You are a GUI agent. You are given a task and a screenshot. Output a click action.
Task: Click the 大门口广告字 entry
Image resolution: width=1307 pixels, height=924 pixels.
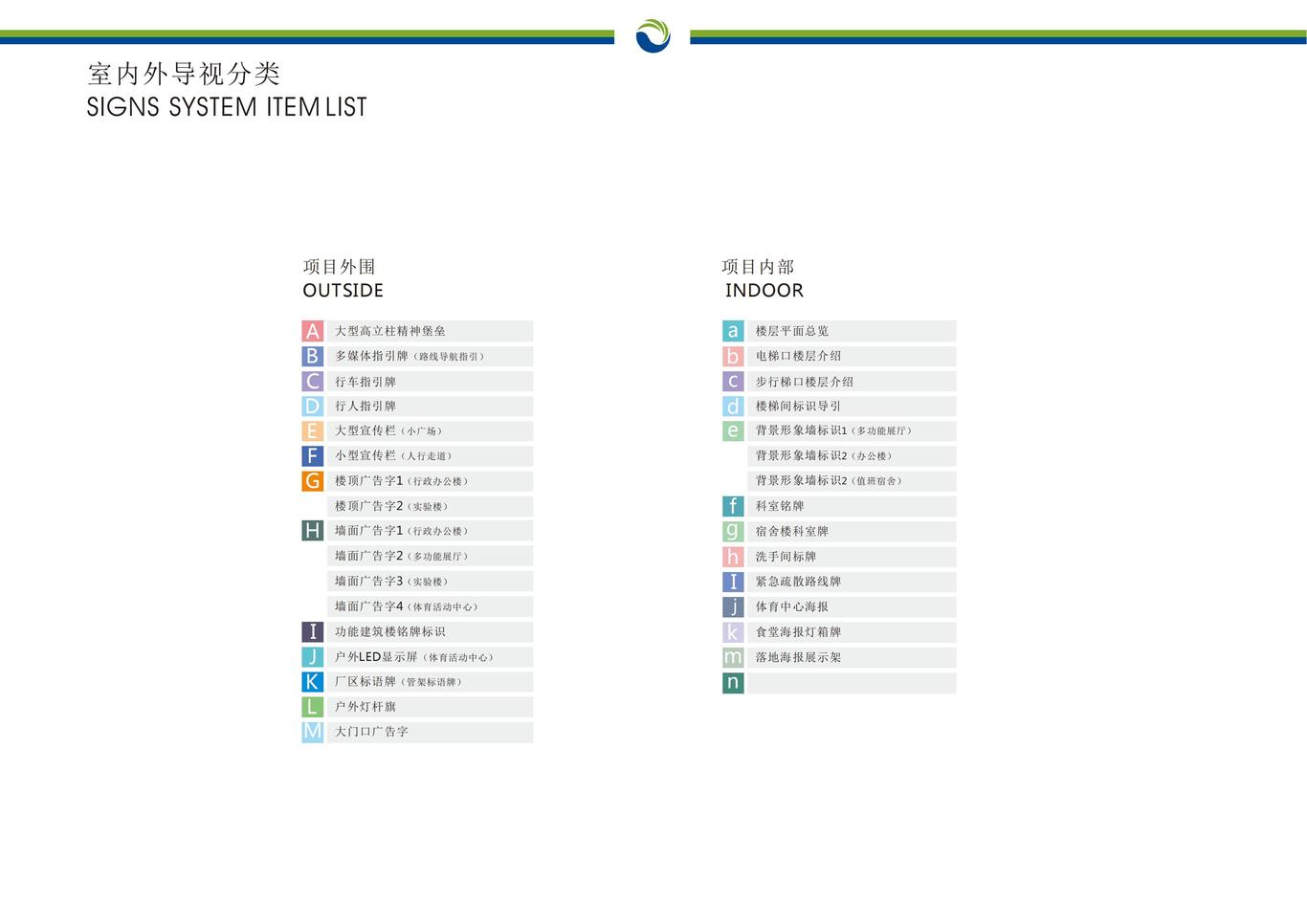(430, 731)
